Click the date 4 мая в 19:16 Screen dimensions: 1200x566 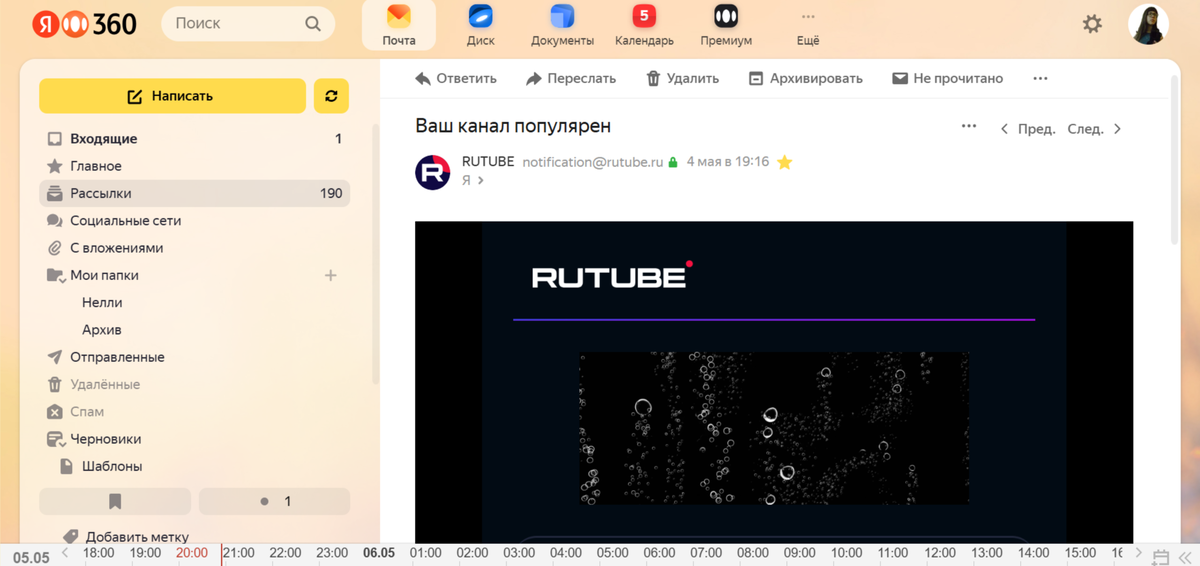[x=728, y=162]
